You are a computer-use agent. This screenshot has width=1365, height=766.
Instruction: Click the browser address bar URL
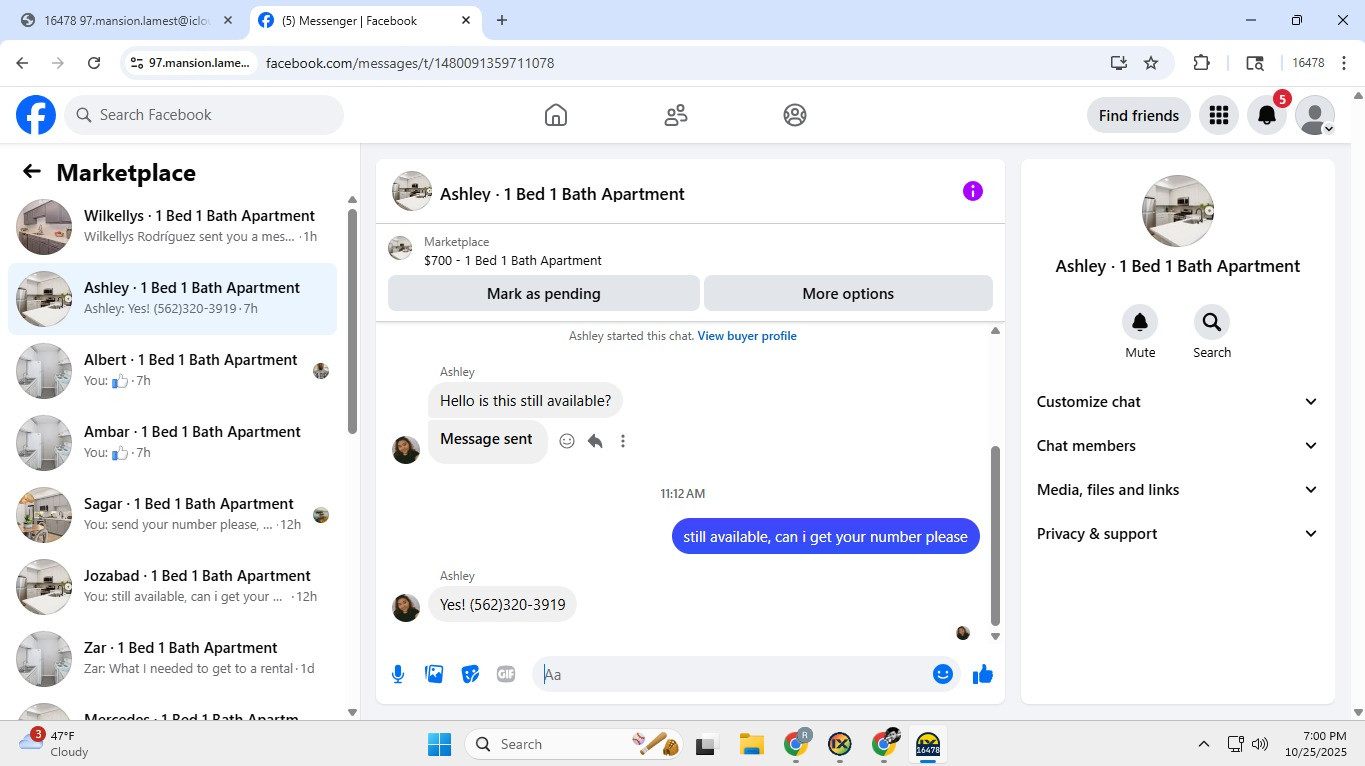tap(410, 63)
